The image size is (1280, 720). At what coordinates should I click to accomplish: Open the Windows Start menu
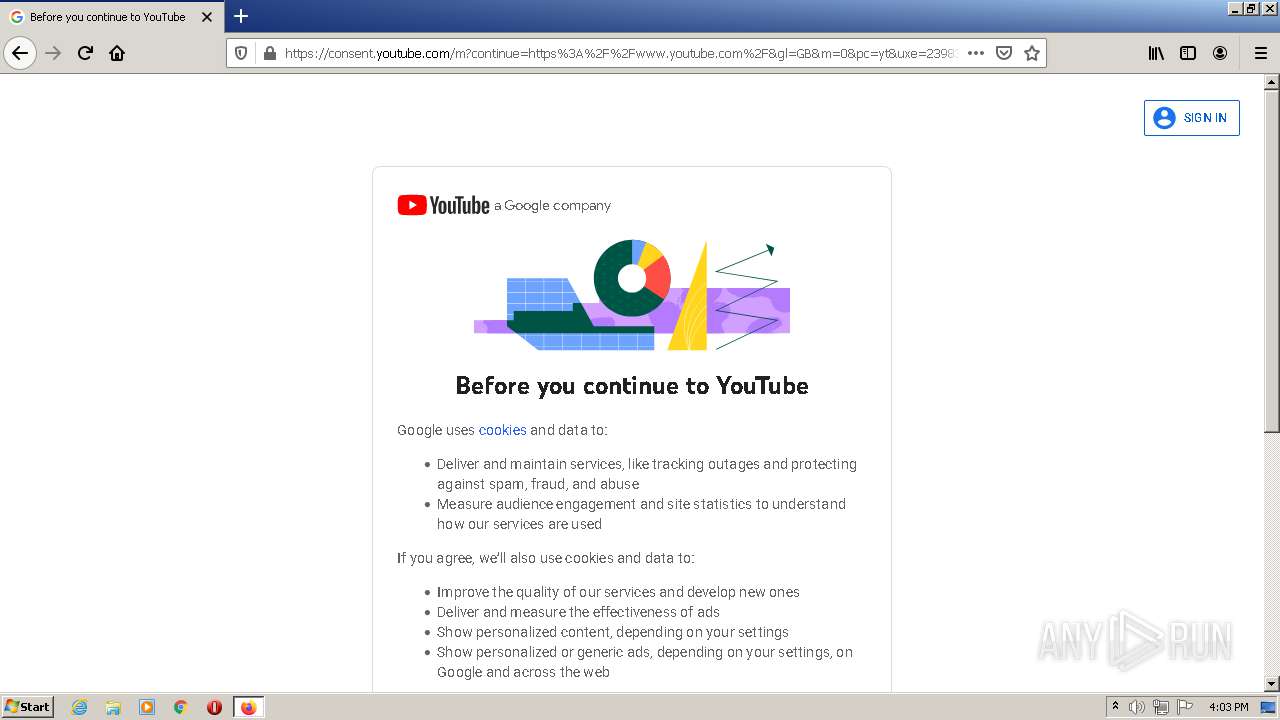(x=28, y=706)
